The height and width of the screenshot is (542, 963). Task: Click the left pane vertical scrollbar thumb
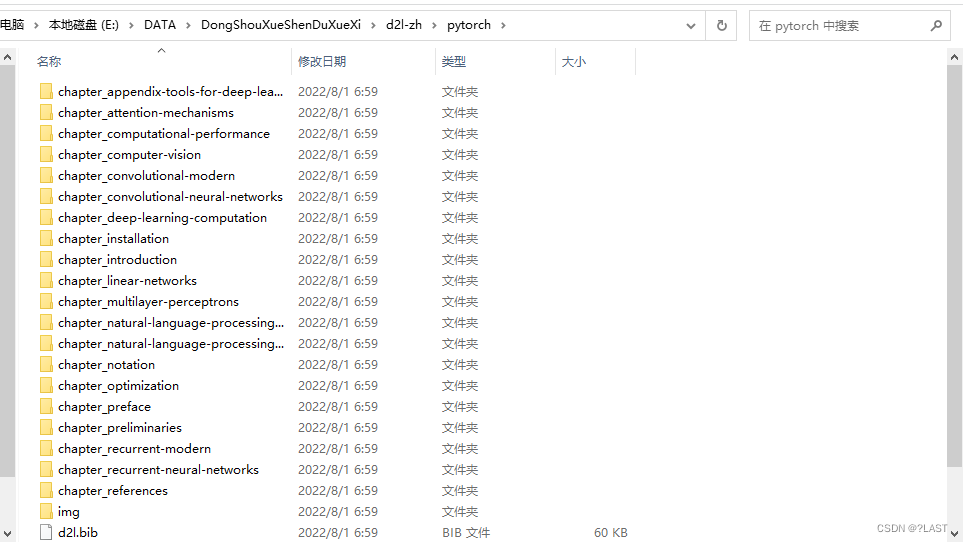pos(7,271)
